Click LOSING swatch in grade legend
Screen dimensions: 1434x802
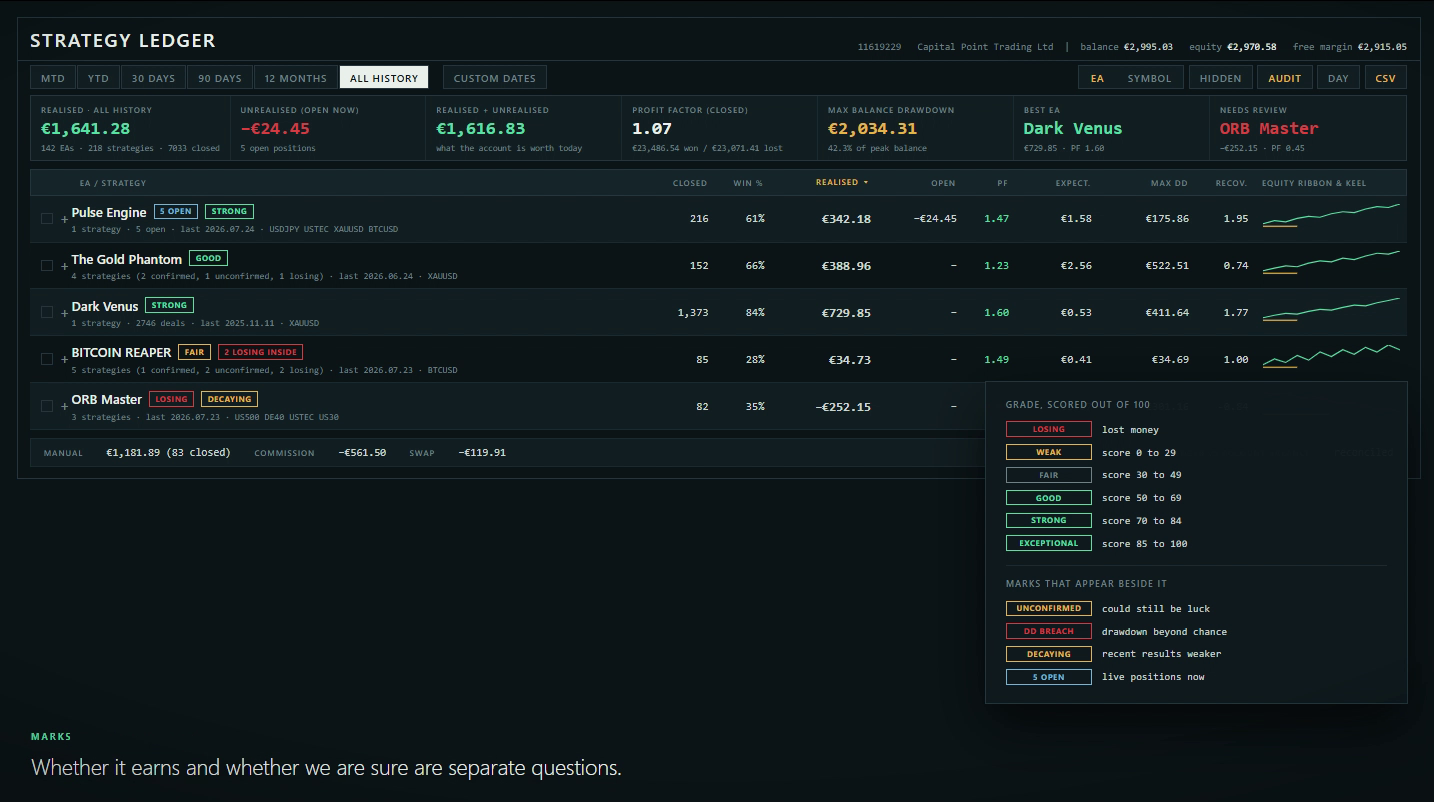tap(1048, 429)
